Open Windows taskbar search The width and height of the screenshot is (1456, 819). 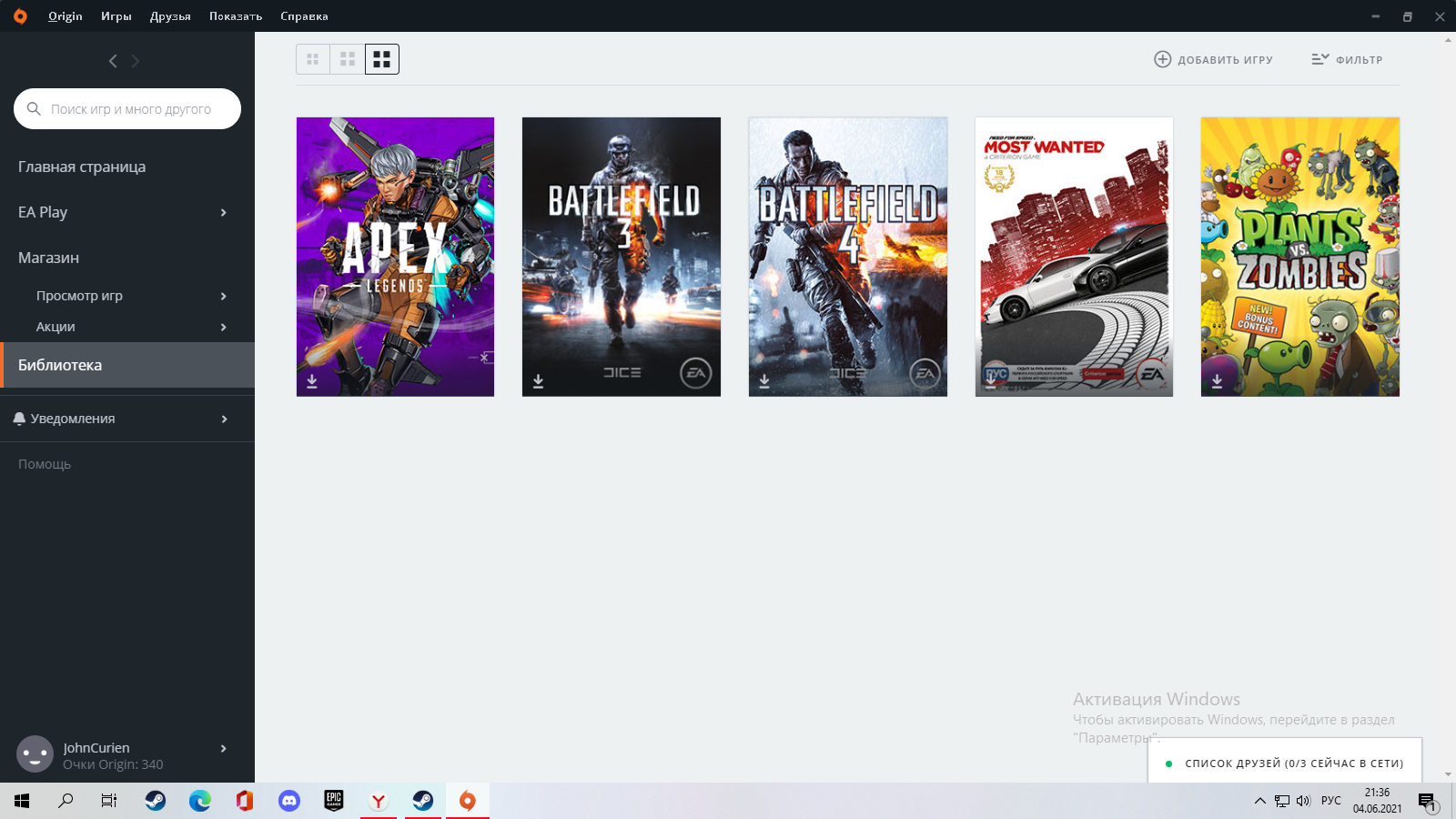click(66, 801)
